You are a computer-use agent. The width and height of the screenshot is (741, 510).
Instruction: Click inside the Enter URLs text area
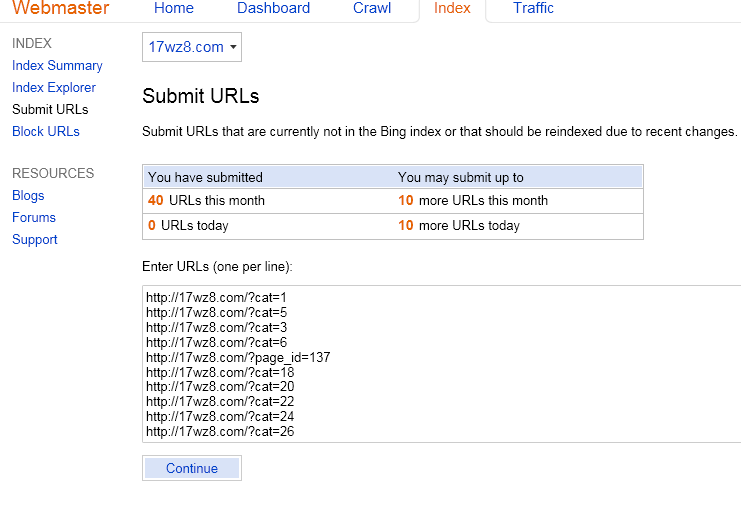click(441, 364)
